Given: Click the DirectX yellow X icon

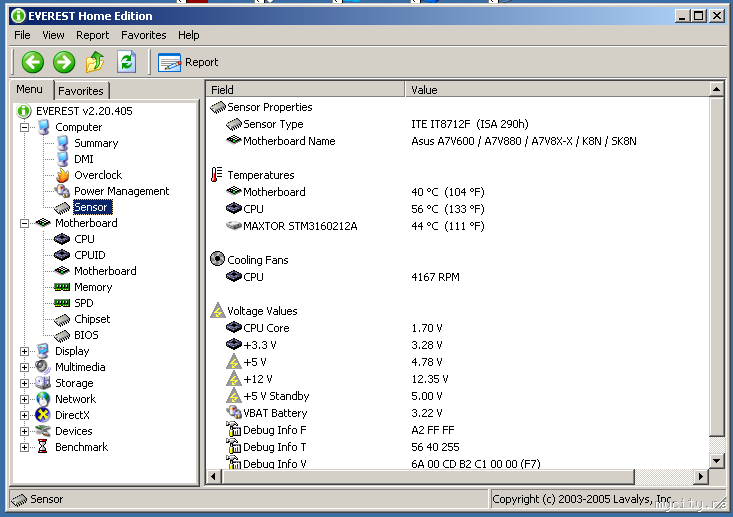Looking at the screenshot, I should 43,415.
